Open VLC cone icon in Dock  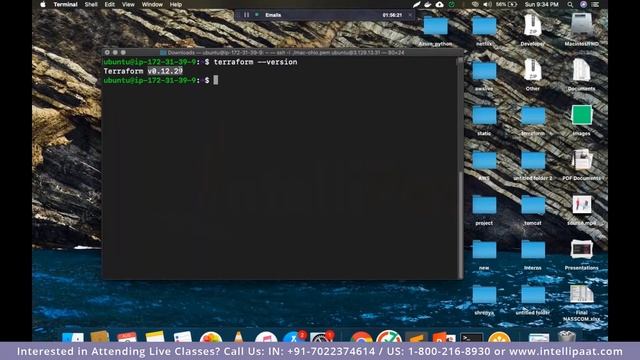click(x=238, y=337)
